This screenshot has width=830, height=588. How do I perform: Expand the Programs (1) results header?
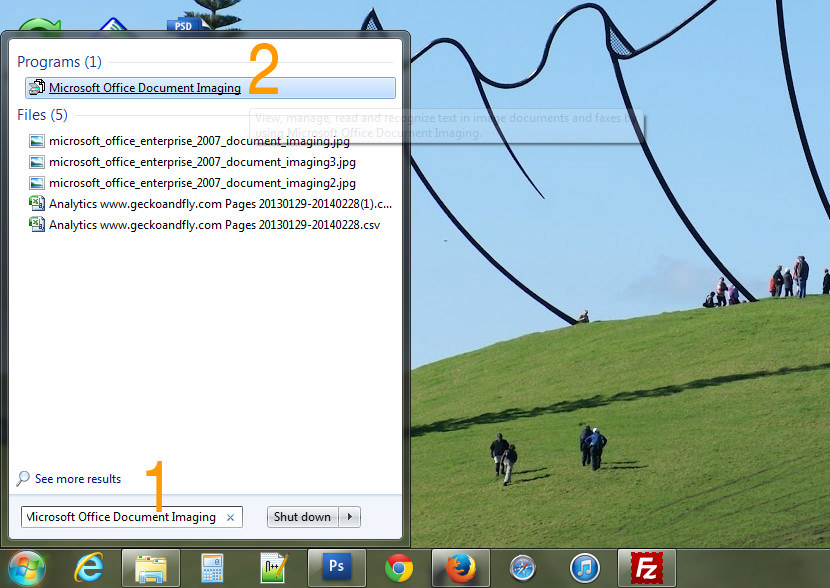[x=59, y=62]
